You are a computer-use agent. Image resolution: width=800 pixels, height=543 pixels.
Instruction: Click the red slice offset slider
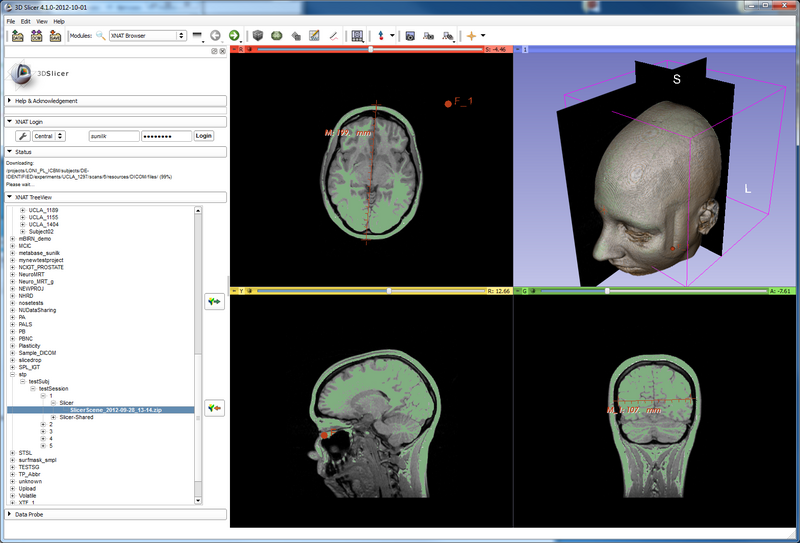click(370, 48)
